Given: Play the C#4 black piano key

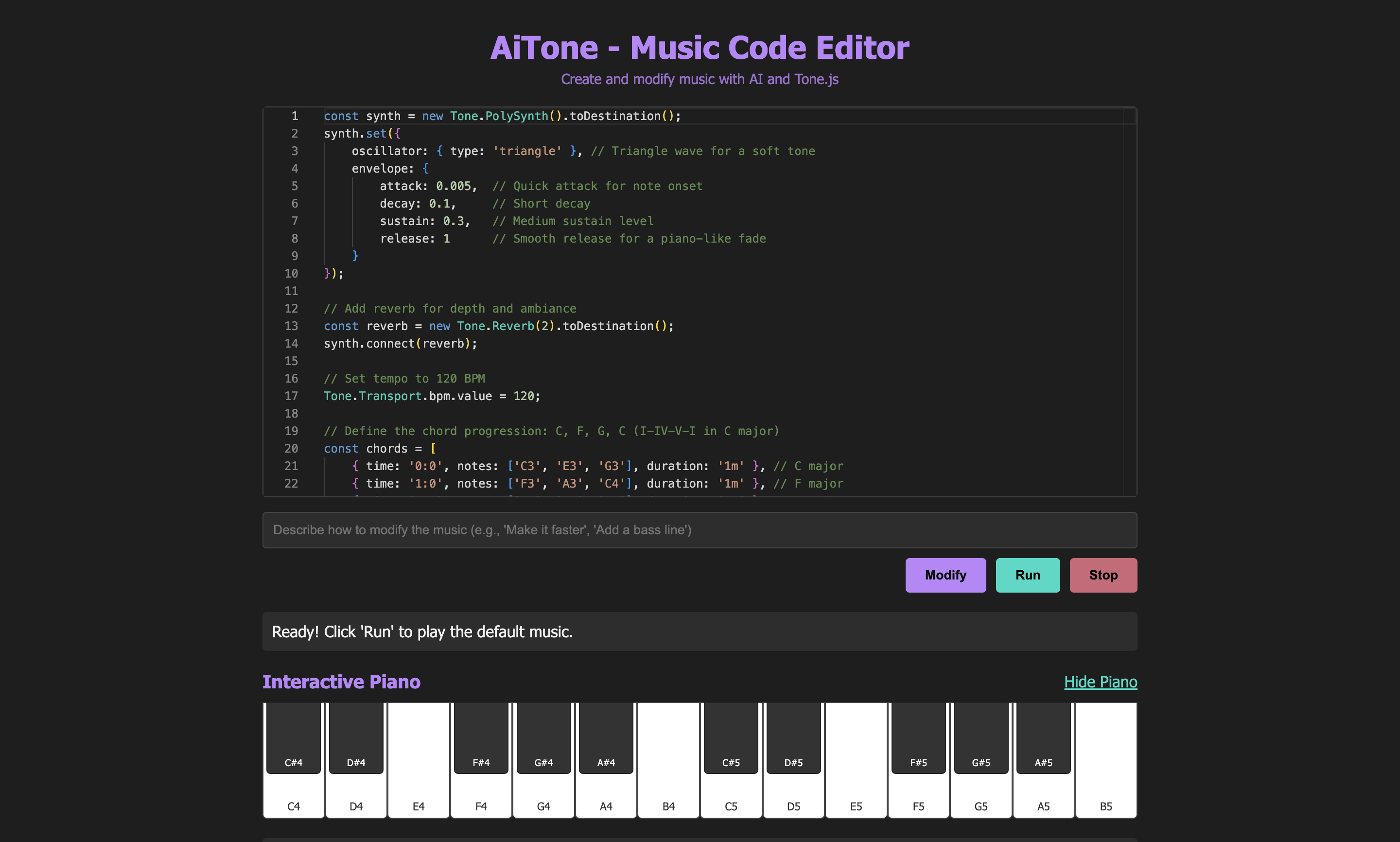Looking at the screenshot, I should 293,737.
